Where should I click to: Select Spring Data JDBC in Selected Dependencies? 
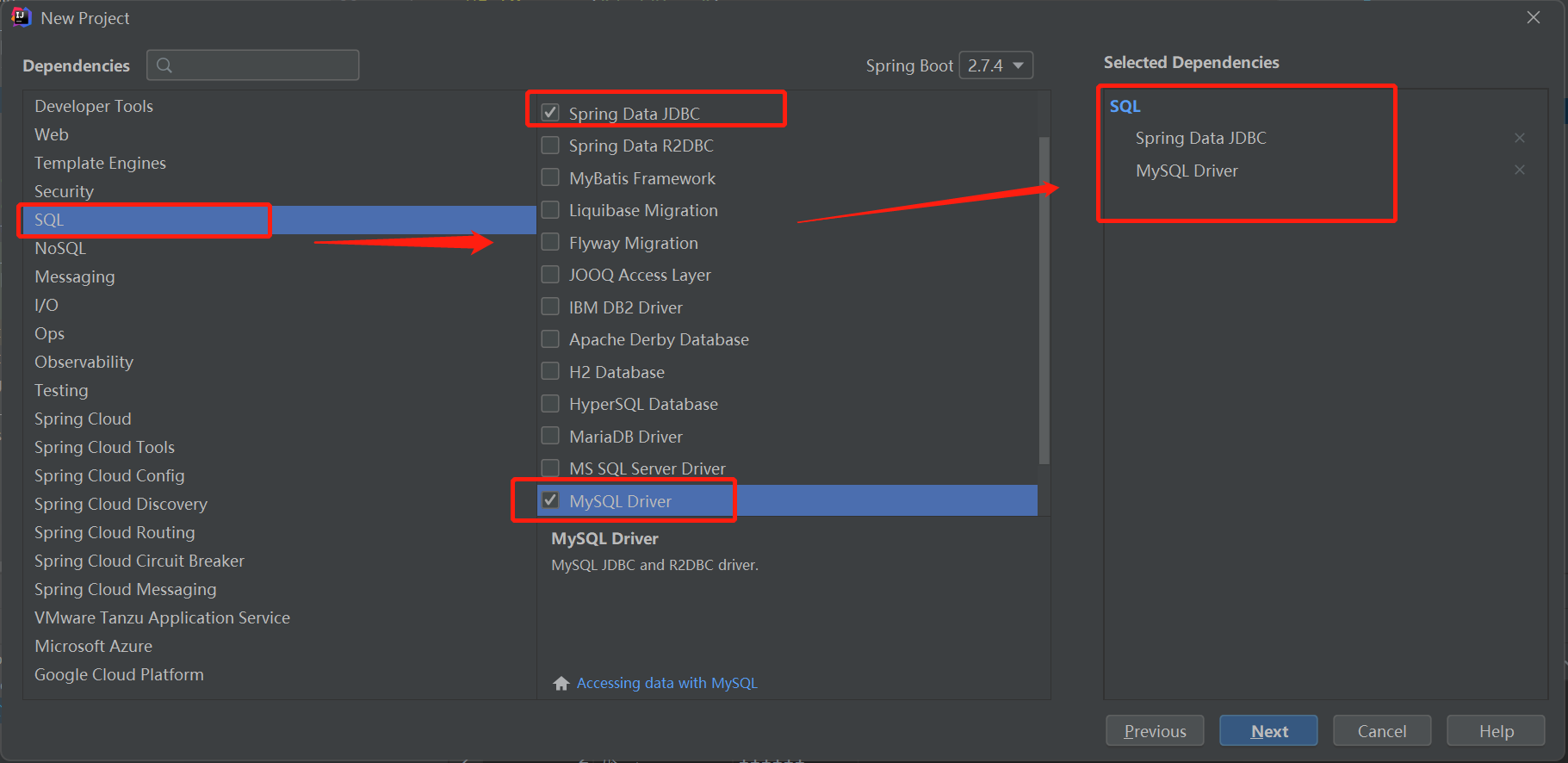[1200, 138]
